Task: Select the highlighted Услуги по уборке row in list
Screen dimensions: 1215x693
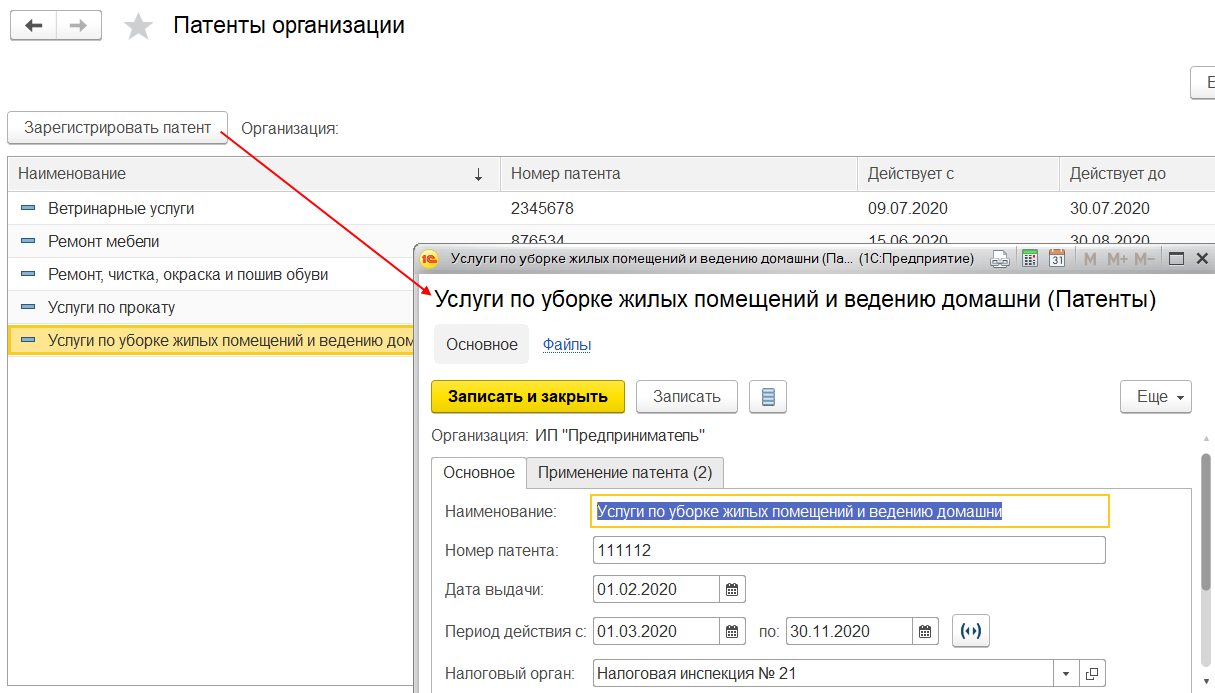Action: 210,341
